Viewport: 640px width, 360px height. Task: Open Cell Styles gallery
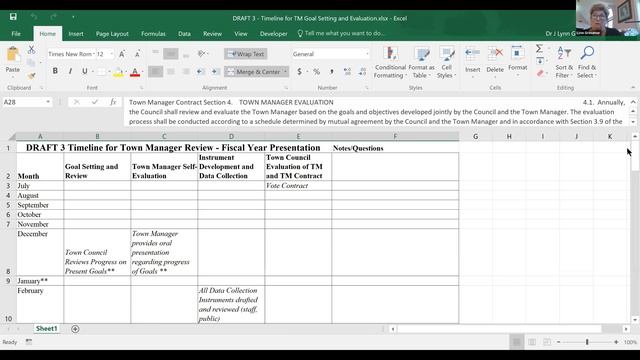click(x=446, y=62)
